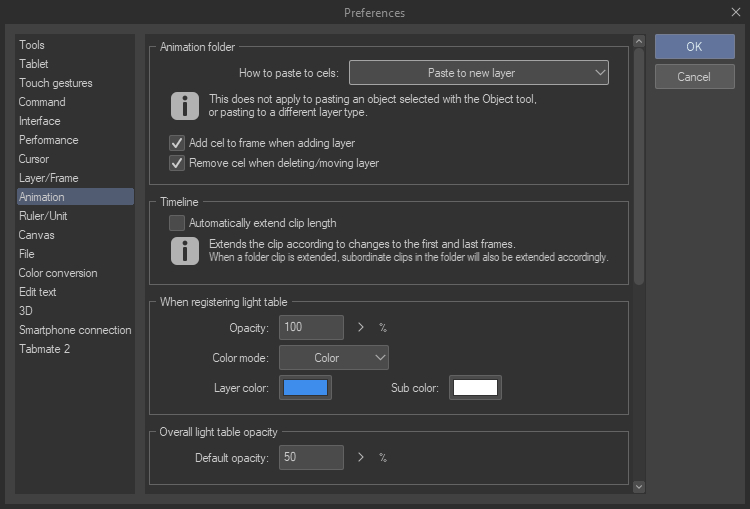Enable Automatically extend clip length
Image resolution: width=750 pixels, height=509 pixels.
pyautogui.click(x=177, y=223)
